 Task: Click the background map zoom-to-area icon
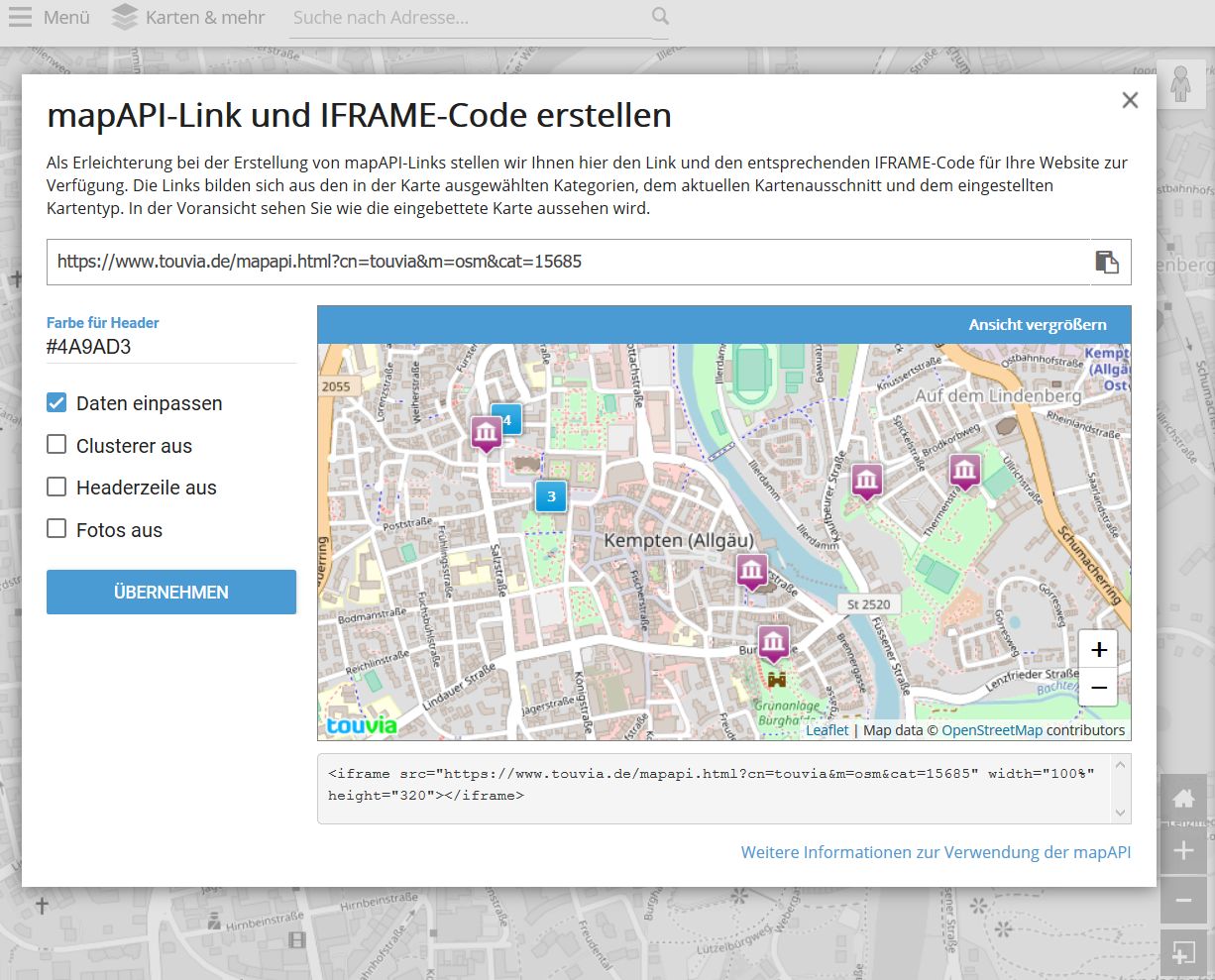1183,953
